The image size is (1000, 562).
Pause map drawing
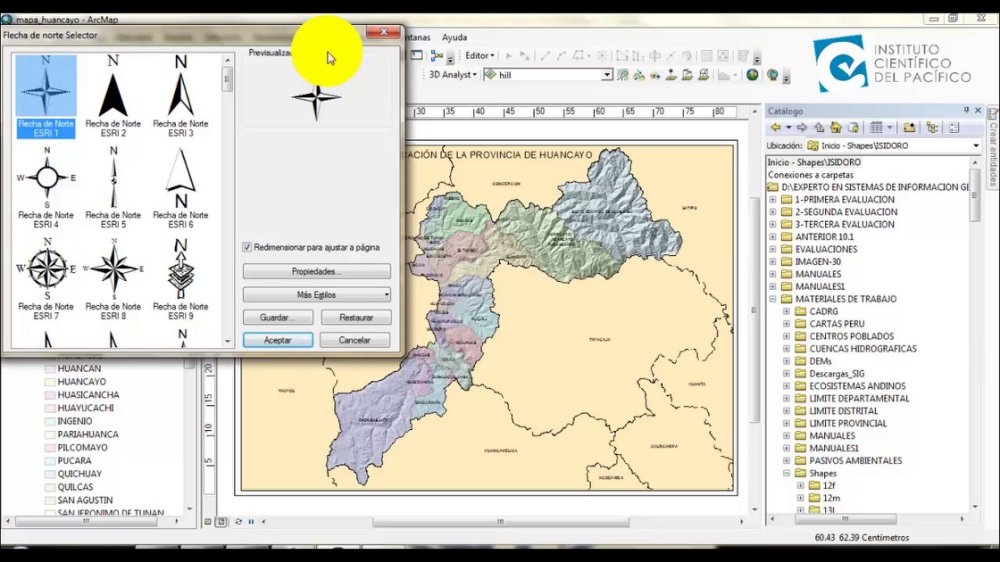(x=251, y=522)
